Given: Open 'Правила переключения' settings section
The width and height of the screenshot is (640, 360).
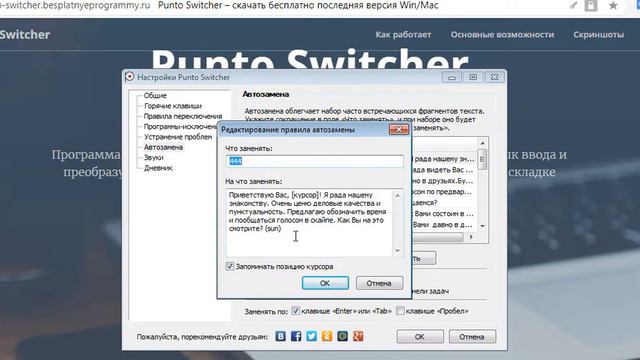Looking at the screenshot, I should point(183,116).
